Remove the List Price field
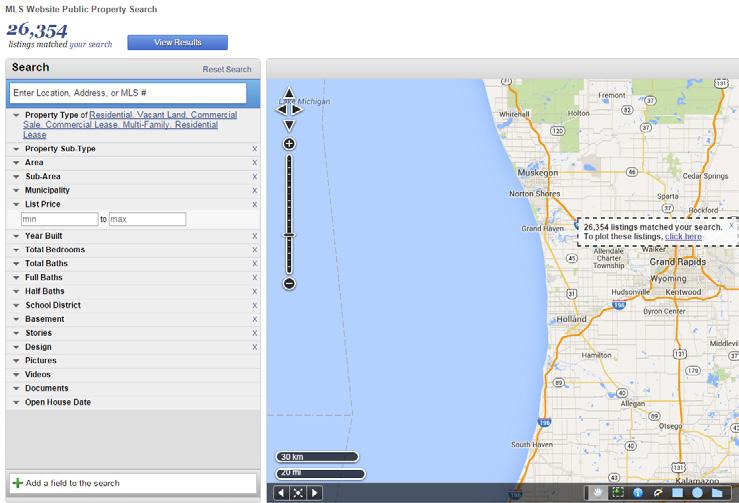 coord(255,205)
